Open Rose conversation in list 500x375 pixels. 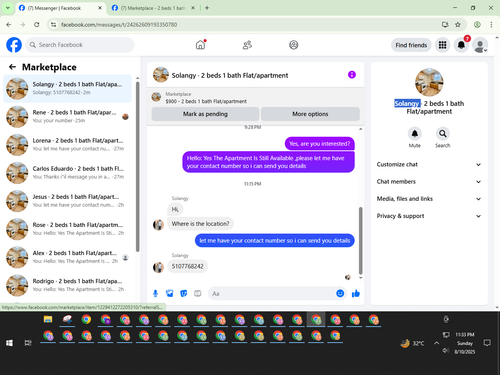tap(68, 229)
